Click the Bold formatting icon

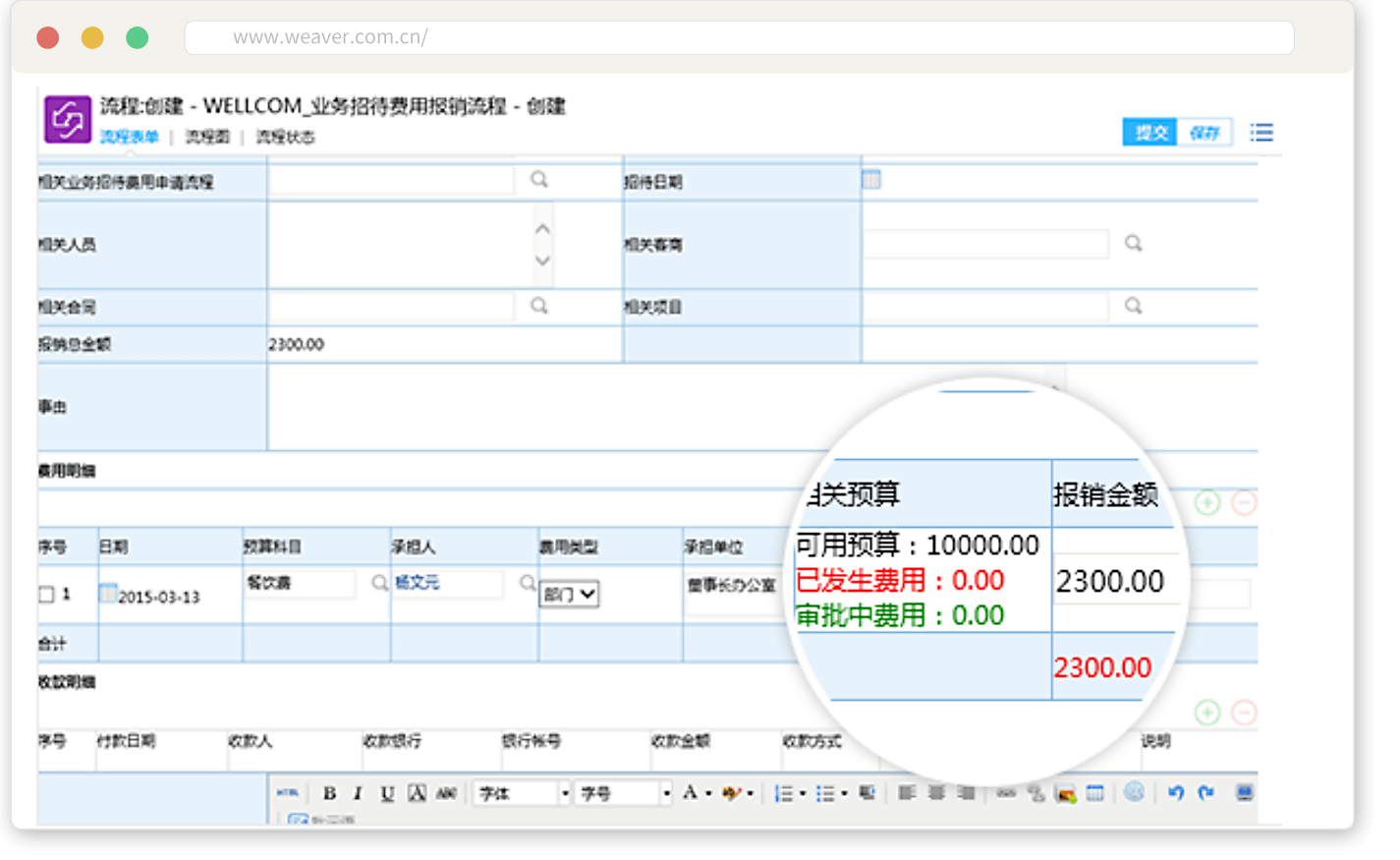[x=330, y=793]
